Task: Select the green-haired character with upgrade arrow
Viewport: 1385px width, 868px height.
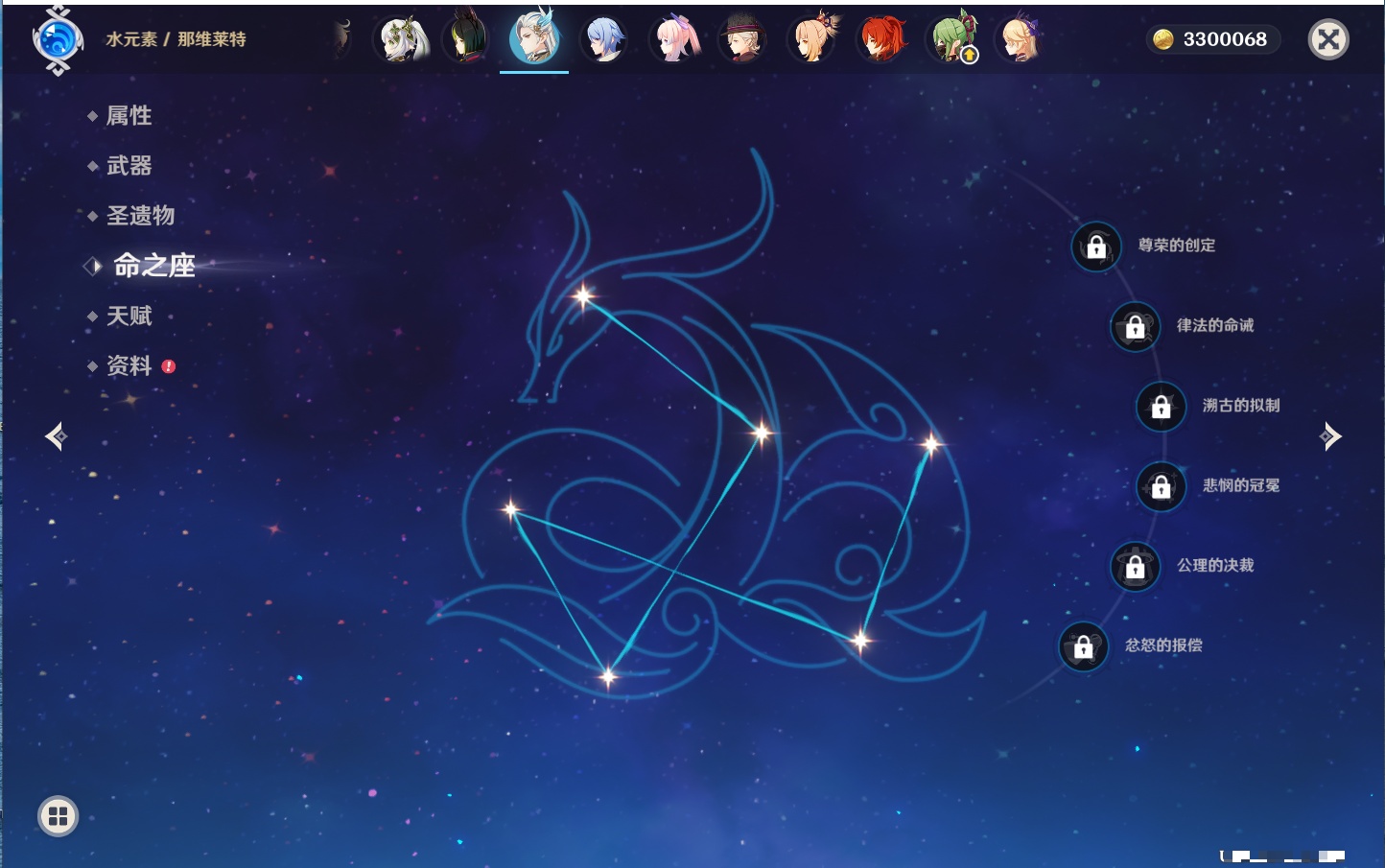Action: [x=951, y=38]
